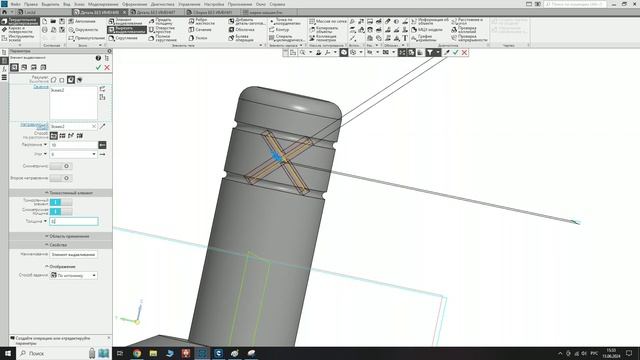Select the Булева операция tool
The width and height of the screenshot is (640, 360).
[x=241, y=38]
